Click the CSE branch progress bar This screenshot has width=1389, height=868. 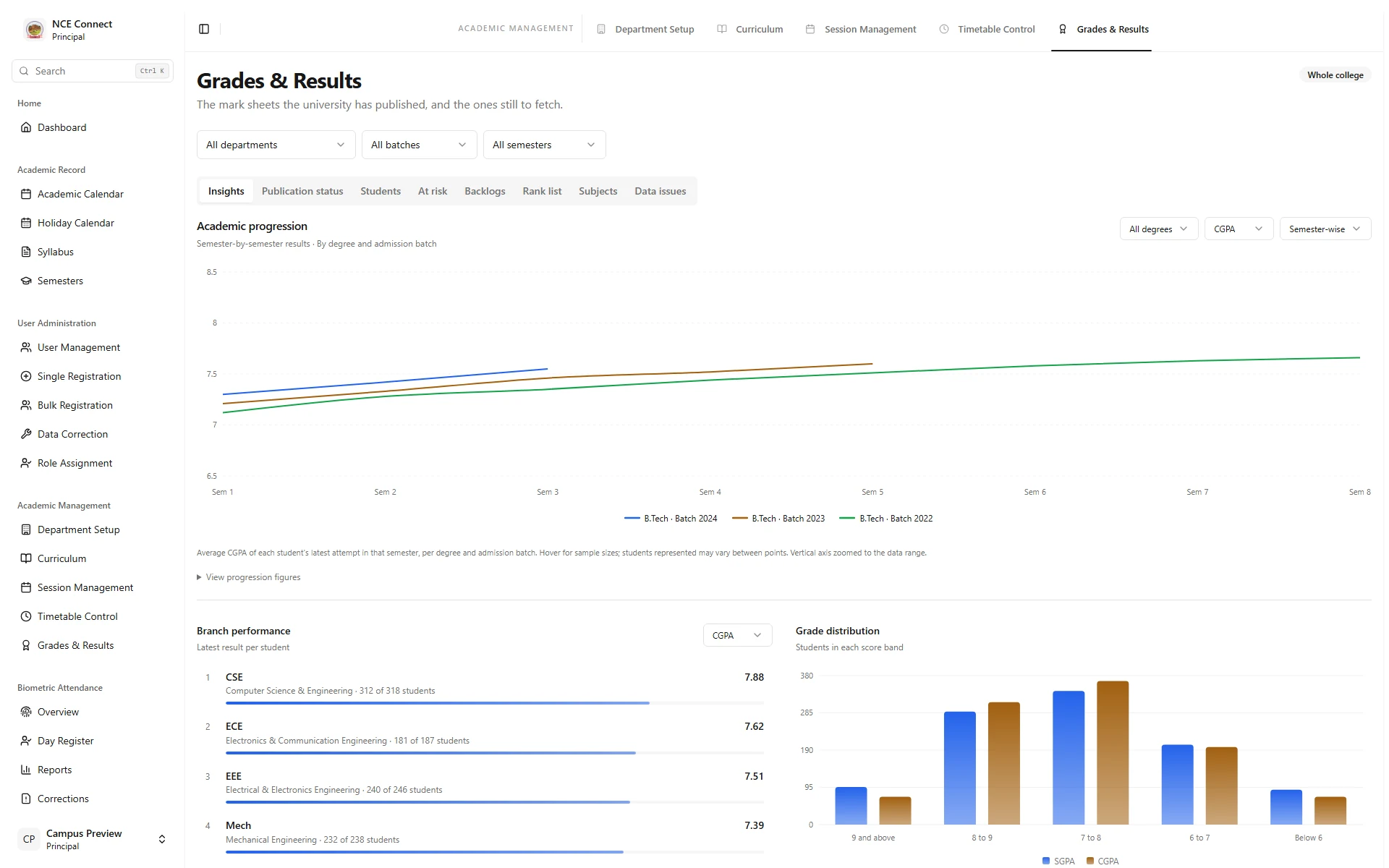[x=495, y=703]
